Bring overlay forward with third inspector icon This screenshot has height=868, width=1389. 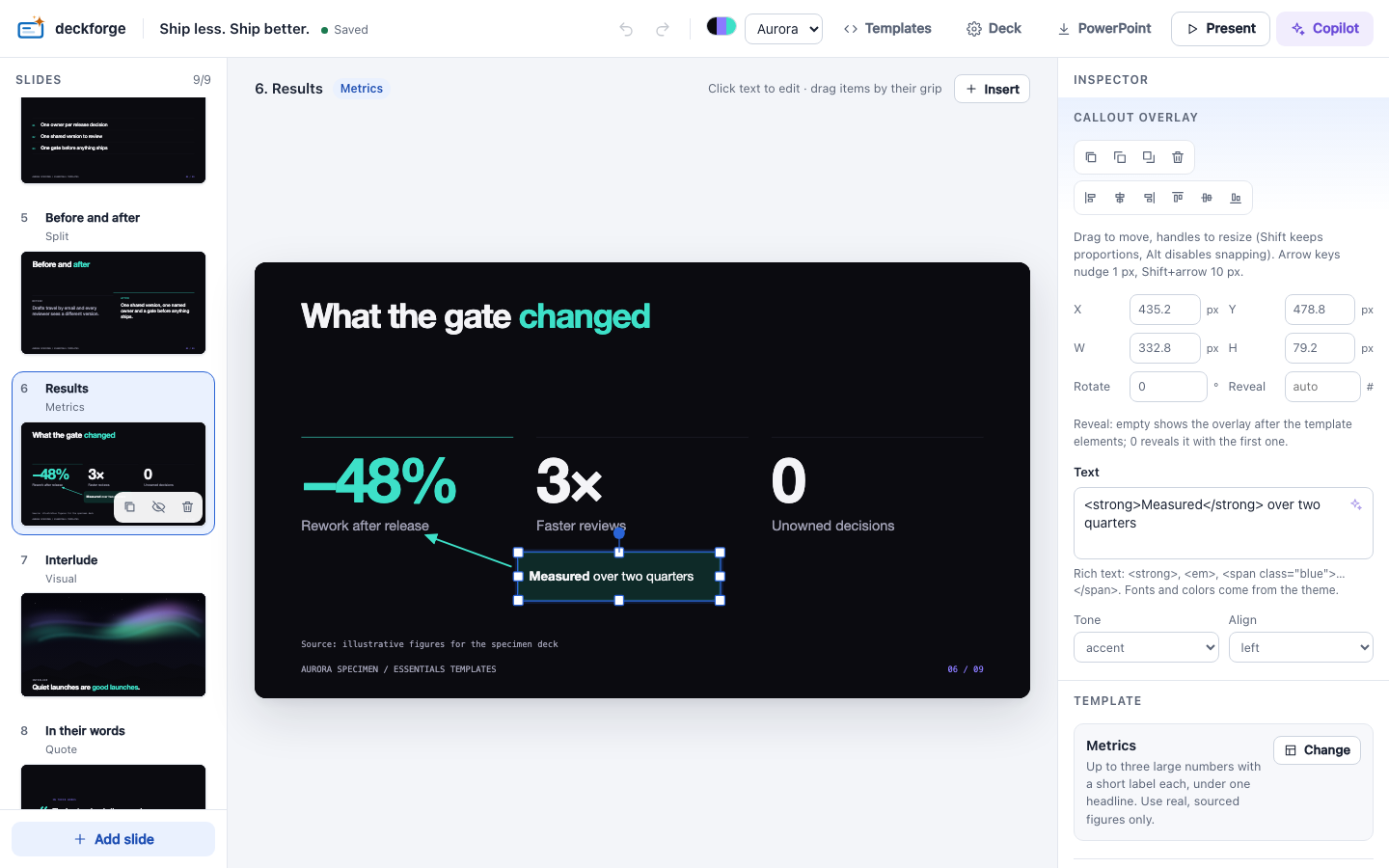click(x=1149, y=157)
